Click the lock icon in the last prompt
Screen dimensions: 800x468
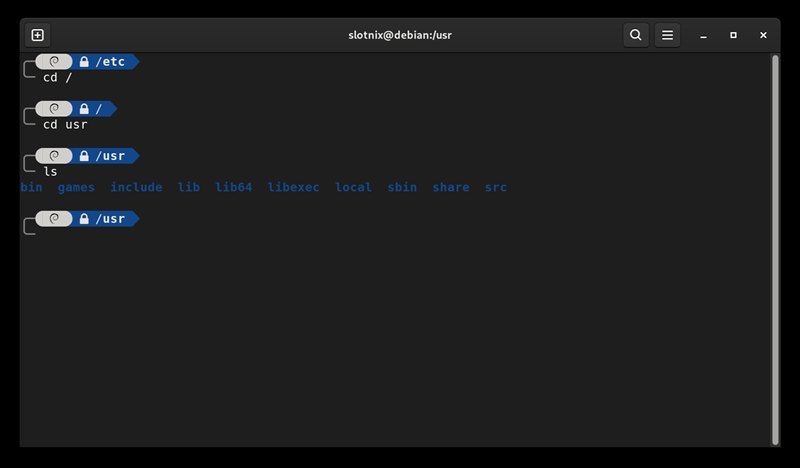[84, 218]
